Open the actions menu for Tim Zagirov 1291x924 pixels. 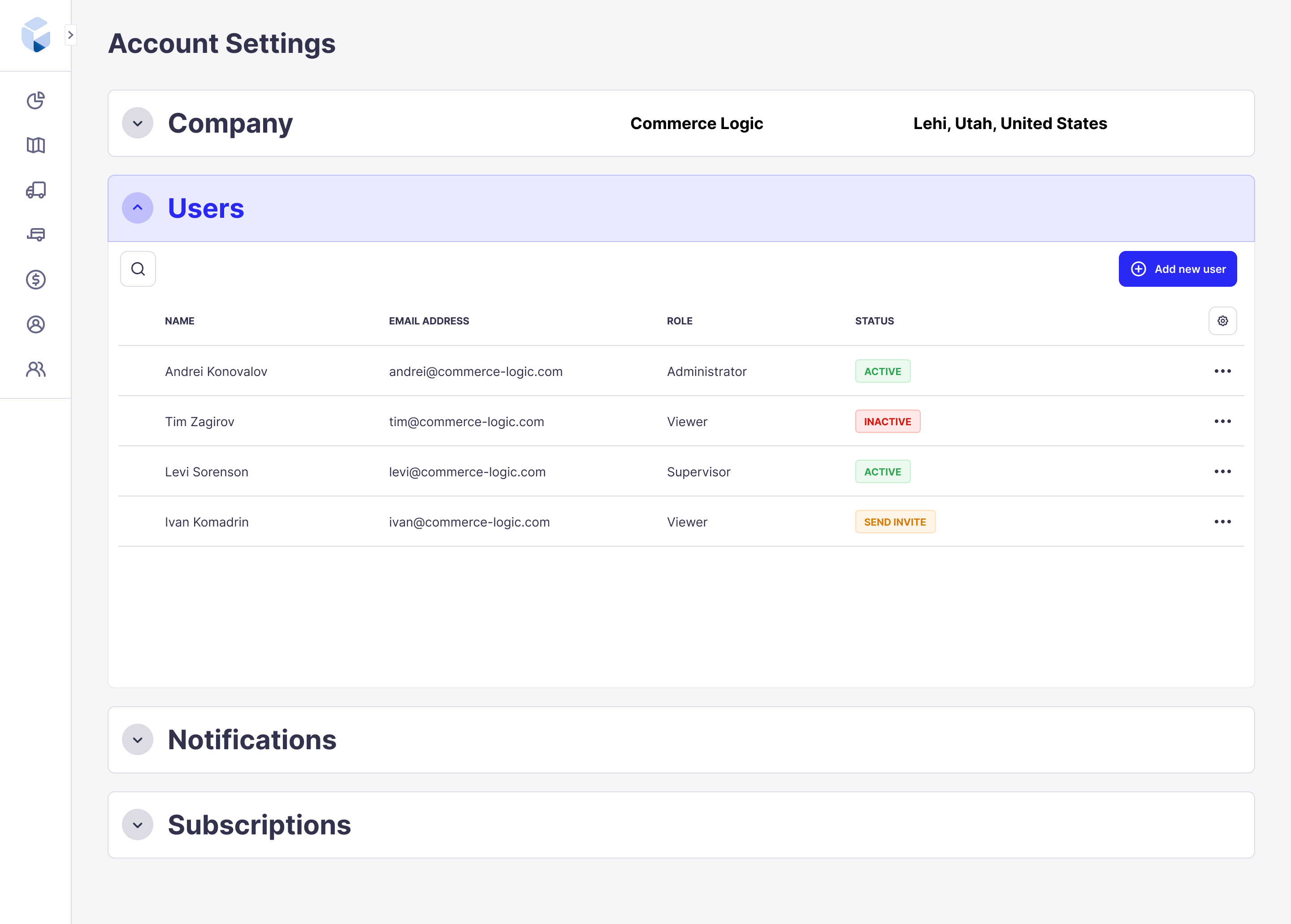pyautogui.click(x=1223, y=421)
